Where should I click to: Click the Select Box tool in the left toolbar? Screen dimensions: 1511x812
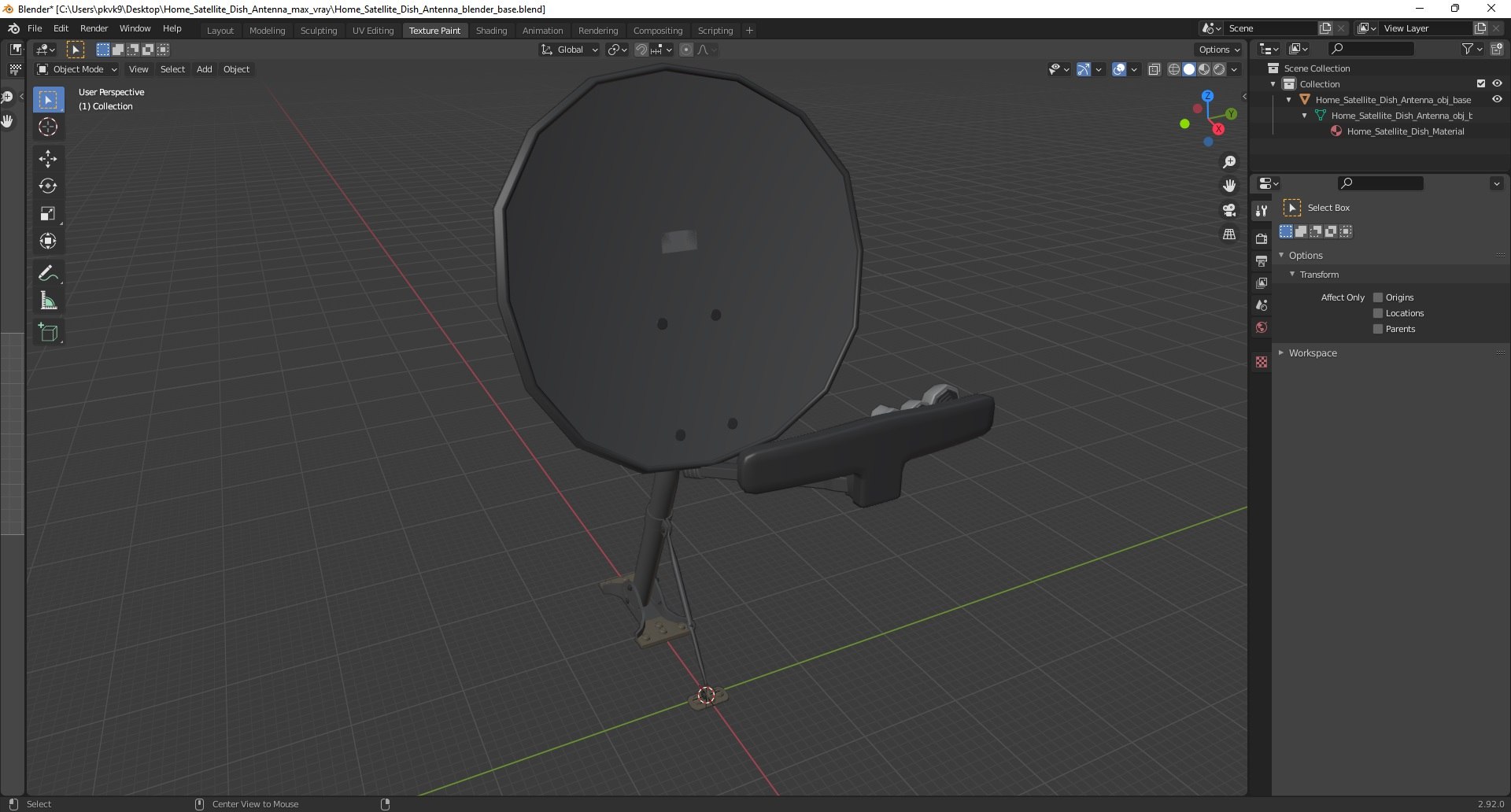tap(48, 100)
